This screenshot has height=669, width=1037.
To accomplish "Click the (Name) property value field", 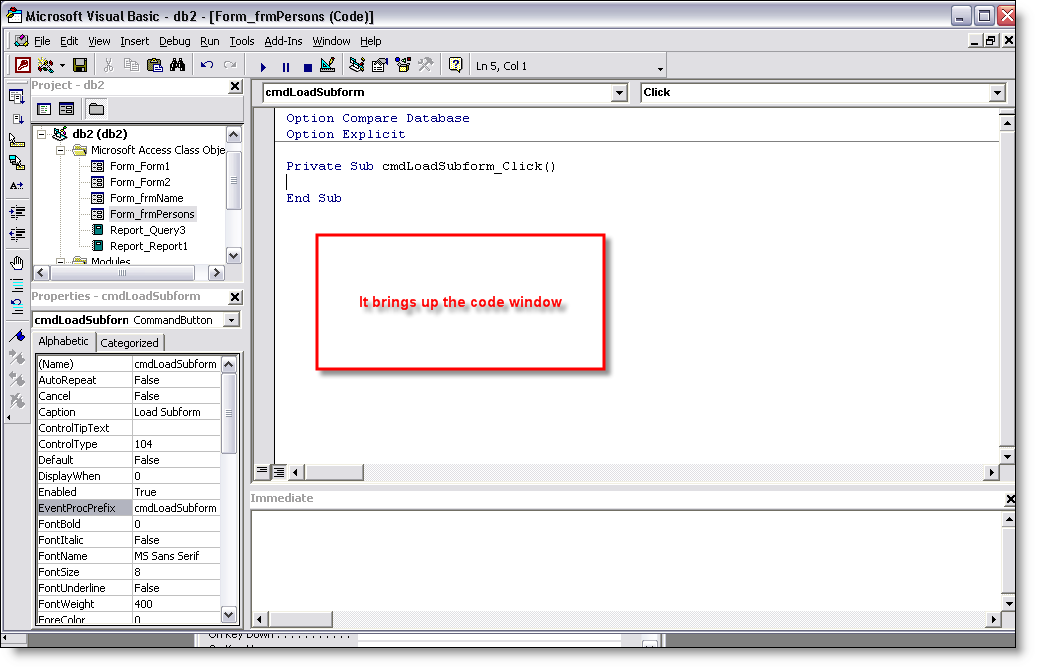I will pos(176,364).
